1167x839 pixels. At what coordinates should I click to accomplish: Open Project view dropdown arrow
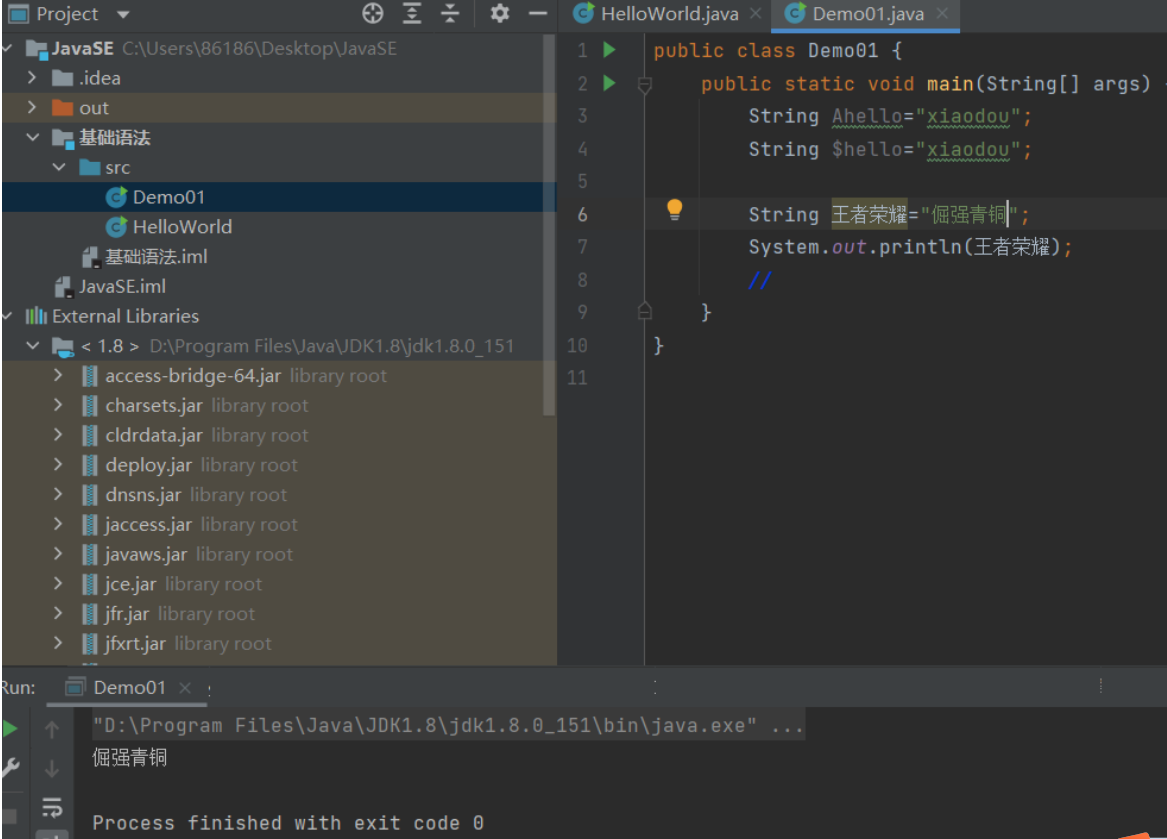(x=124, y=14)
